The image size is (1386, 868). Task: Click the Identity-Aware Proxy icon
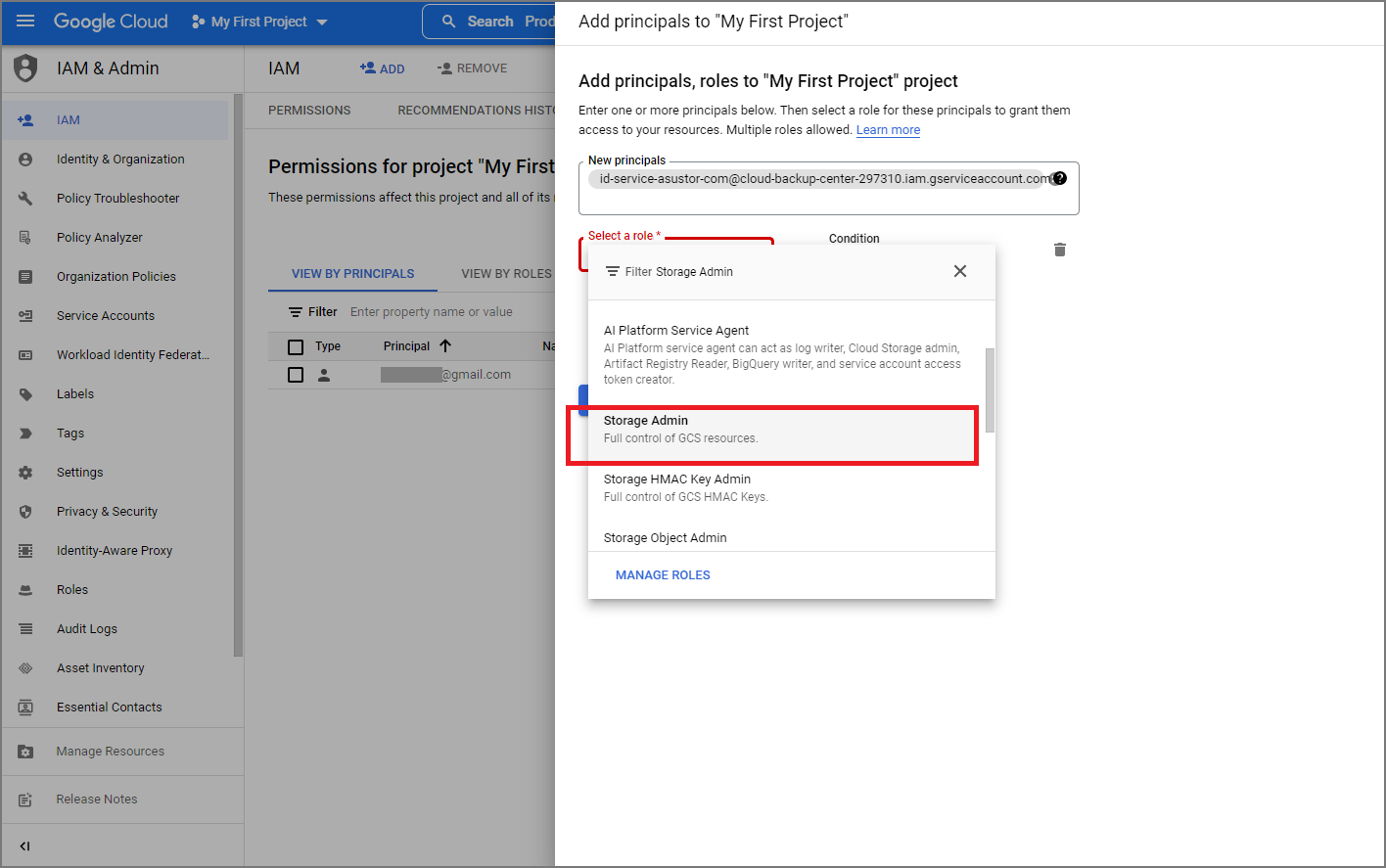pos(25,551)
